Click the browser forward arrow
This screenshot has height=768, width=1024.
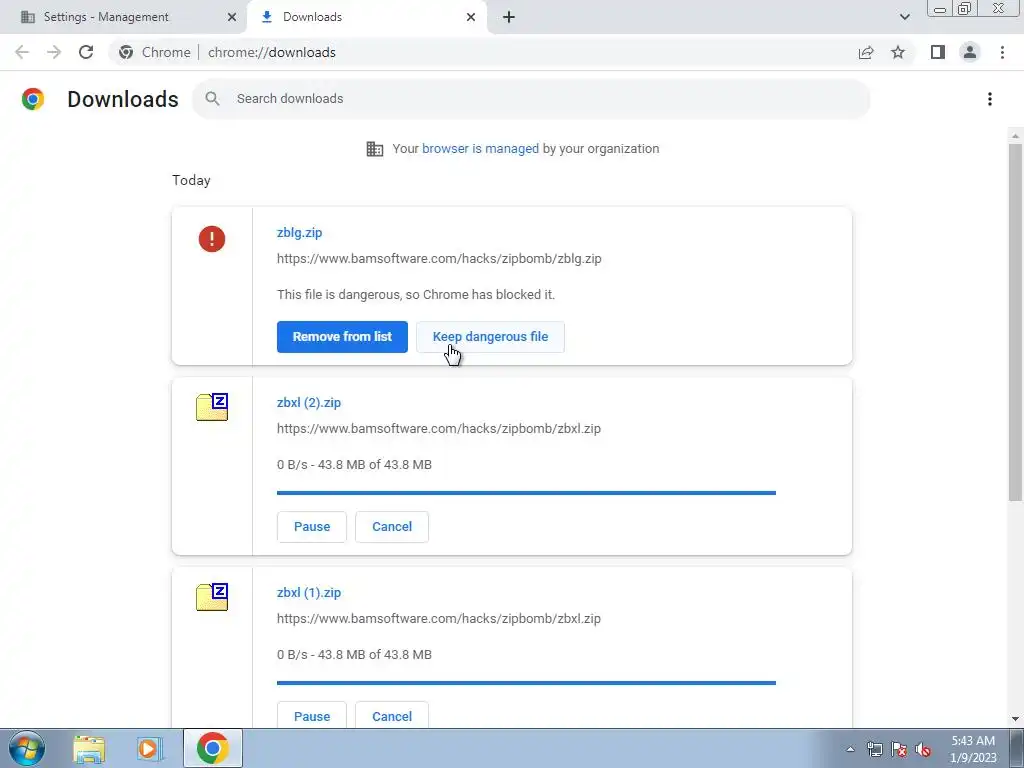click(x=54, y=52)
